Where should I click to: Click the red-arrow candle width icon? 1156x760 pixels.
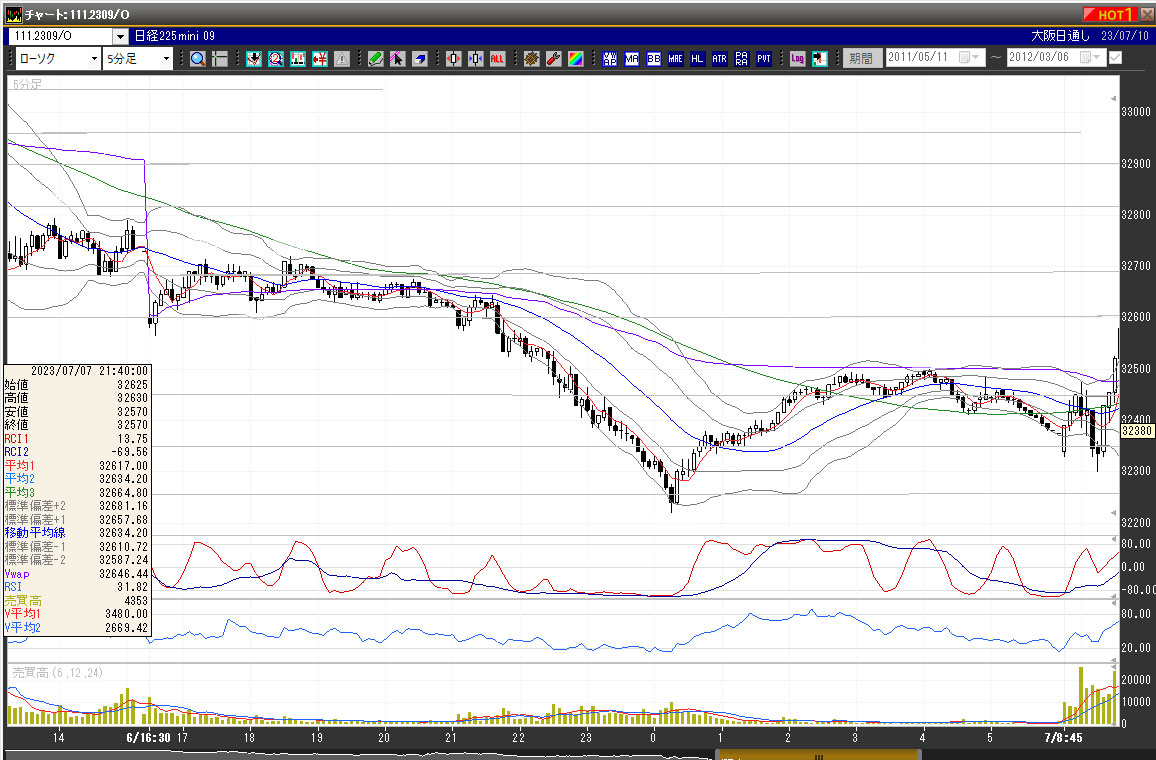[x=453, y=59]
